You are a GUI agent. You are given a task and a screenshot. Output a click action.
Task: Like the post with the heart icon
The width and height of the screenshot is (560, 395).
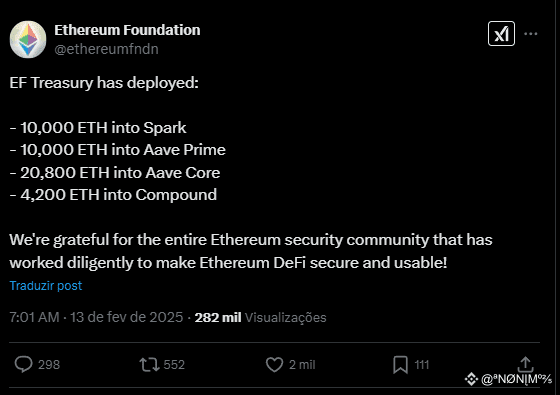(x=274, y=365)
